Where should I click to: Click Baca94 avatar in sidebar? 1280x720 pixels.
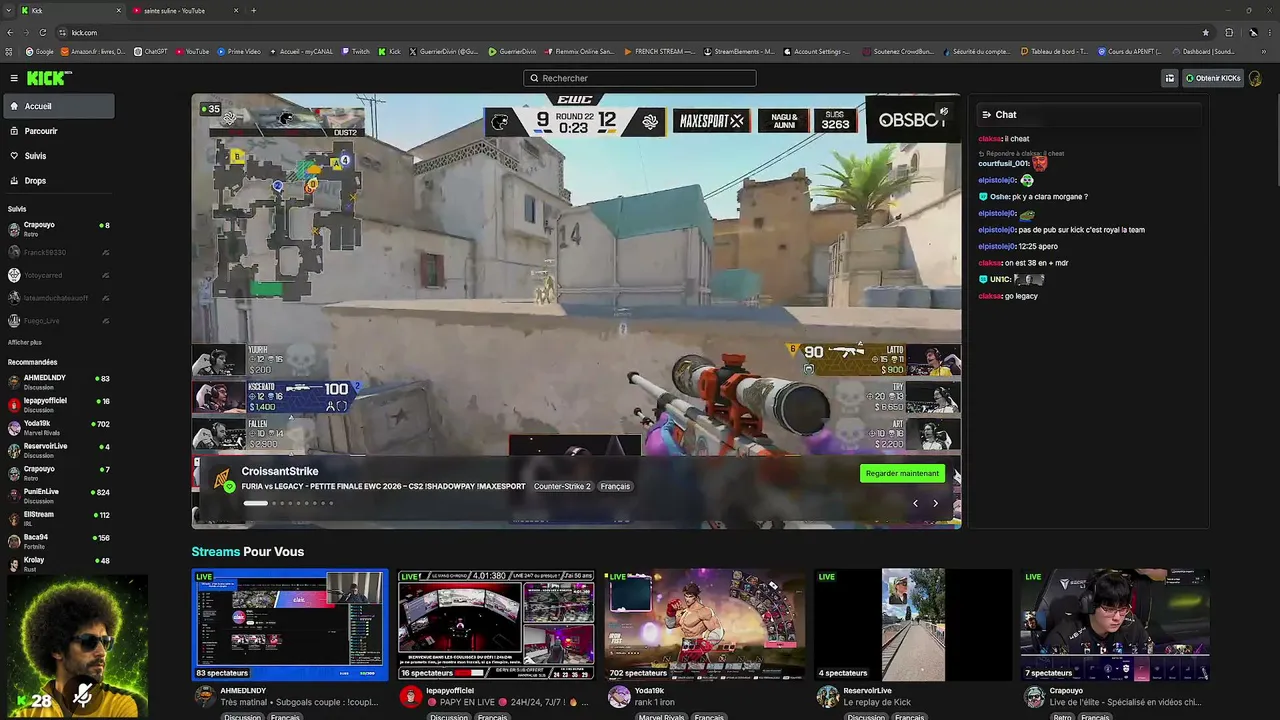click(x=14, y=541)
